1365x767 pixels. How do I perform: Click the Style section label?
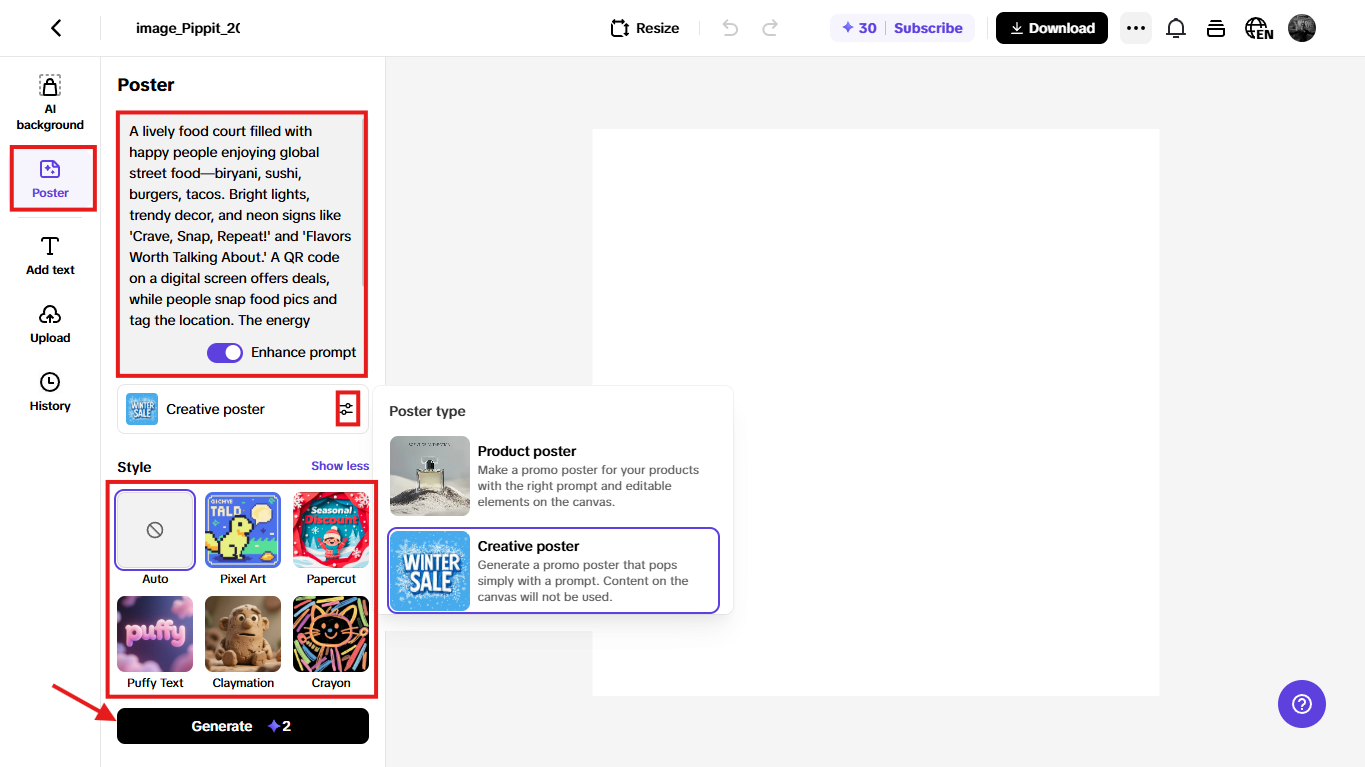(x=134, y=467)
